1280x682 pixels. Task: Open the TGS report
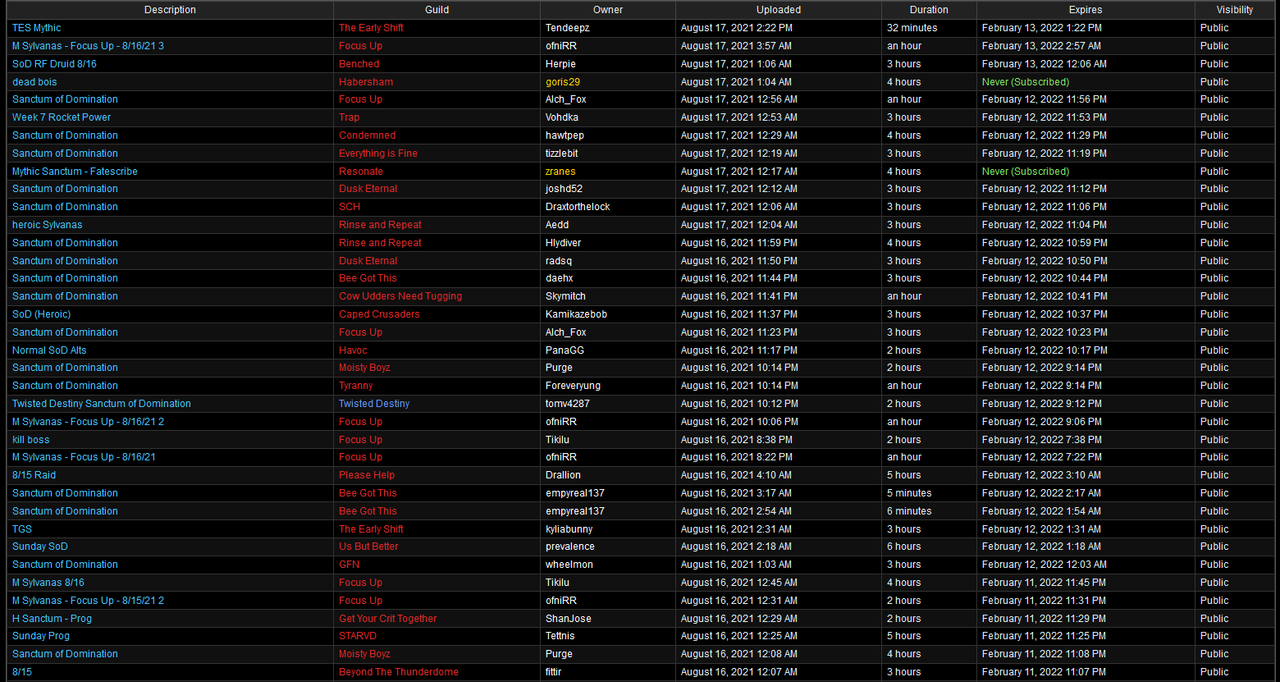(x=22, y=529)
